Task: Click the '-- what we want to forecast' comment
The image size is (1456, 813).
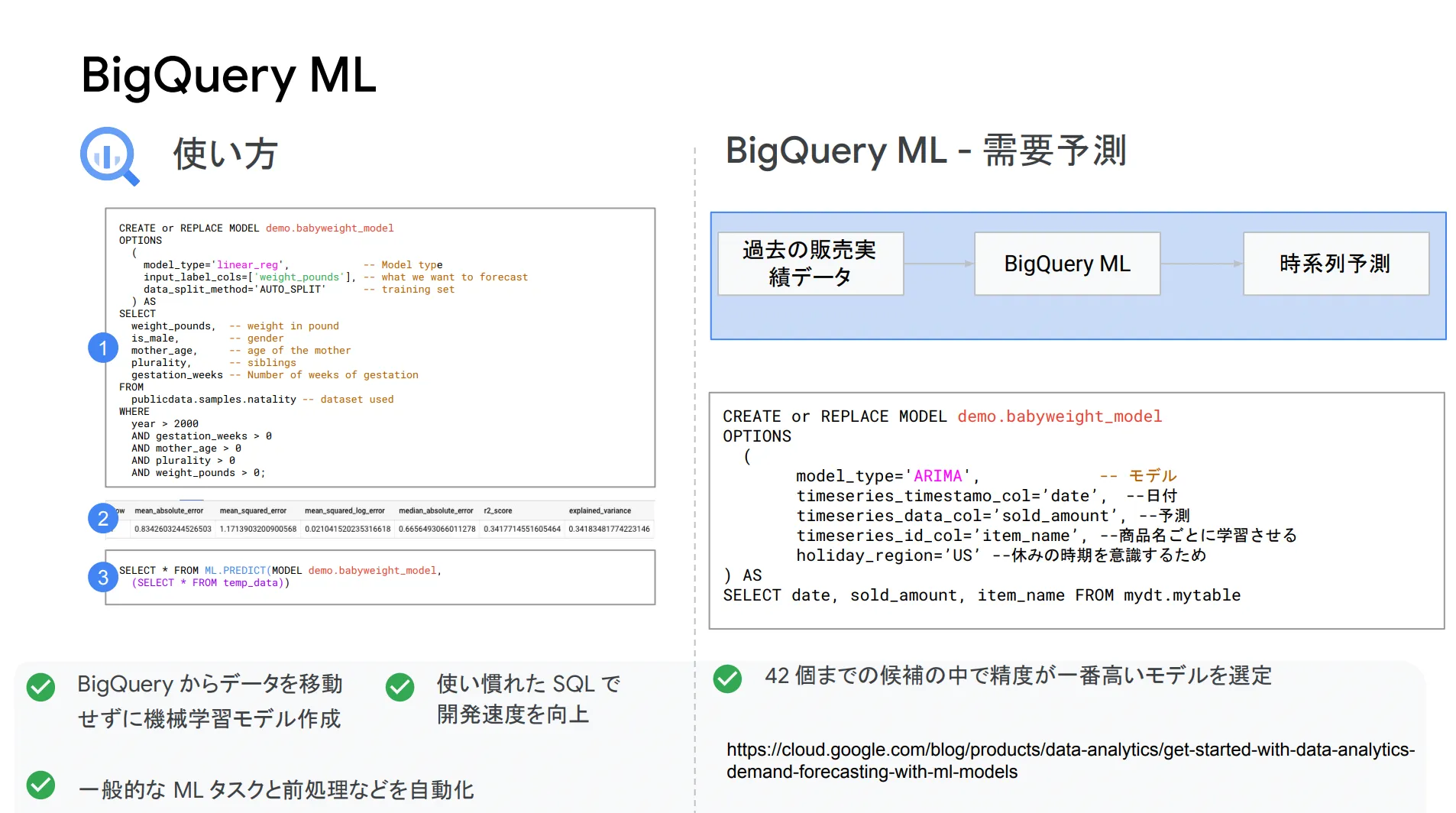Action: coord(445,277)
